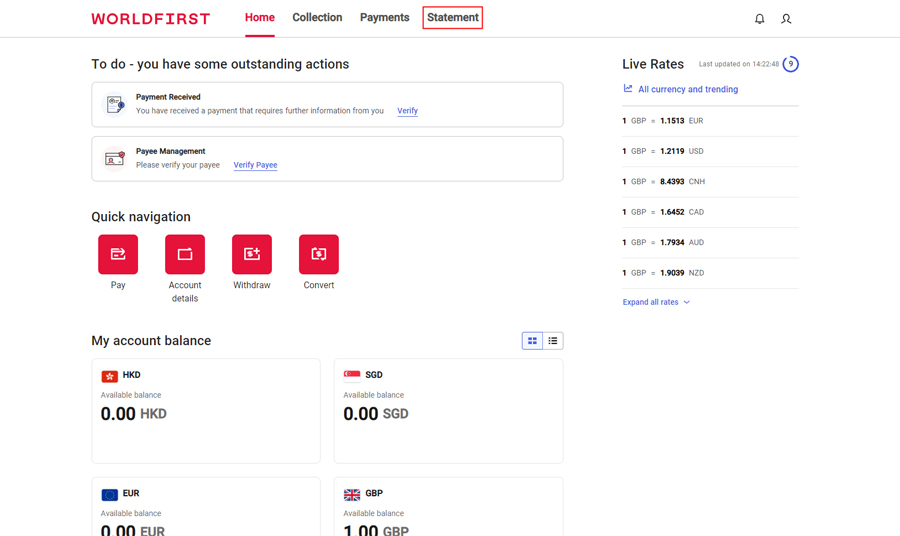Switch balances to list view
This screenshot has width=900, height=536.
pos(553,341)
